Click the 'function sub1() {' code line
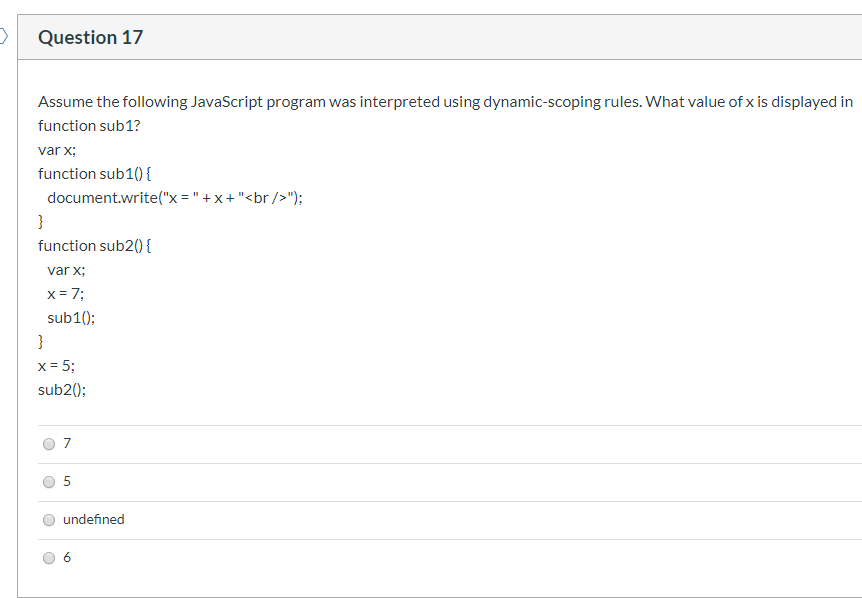This screenshot has height=598, width=862. click(95, 174)
